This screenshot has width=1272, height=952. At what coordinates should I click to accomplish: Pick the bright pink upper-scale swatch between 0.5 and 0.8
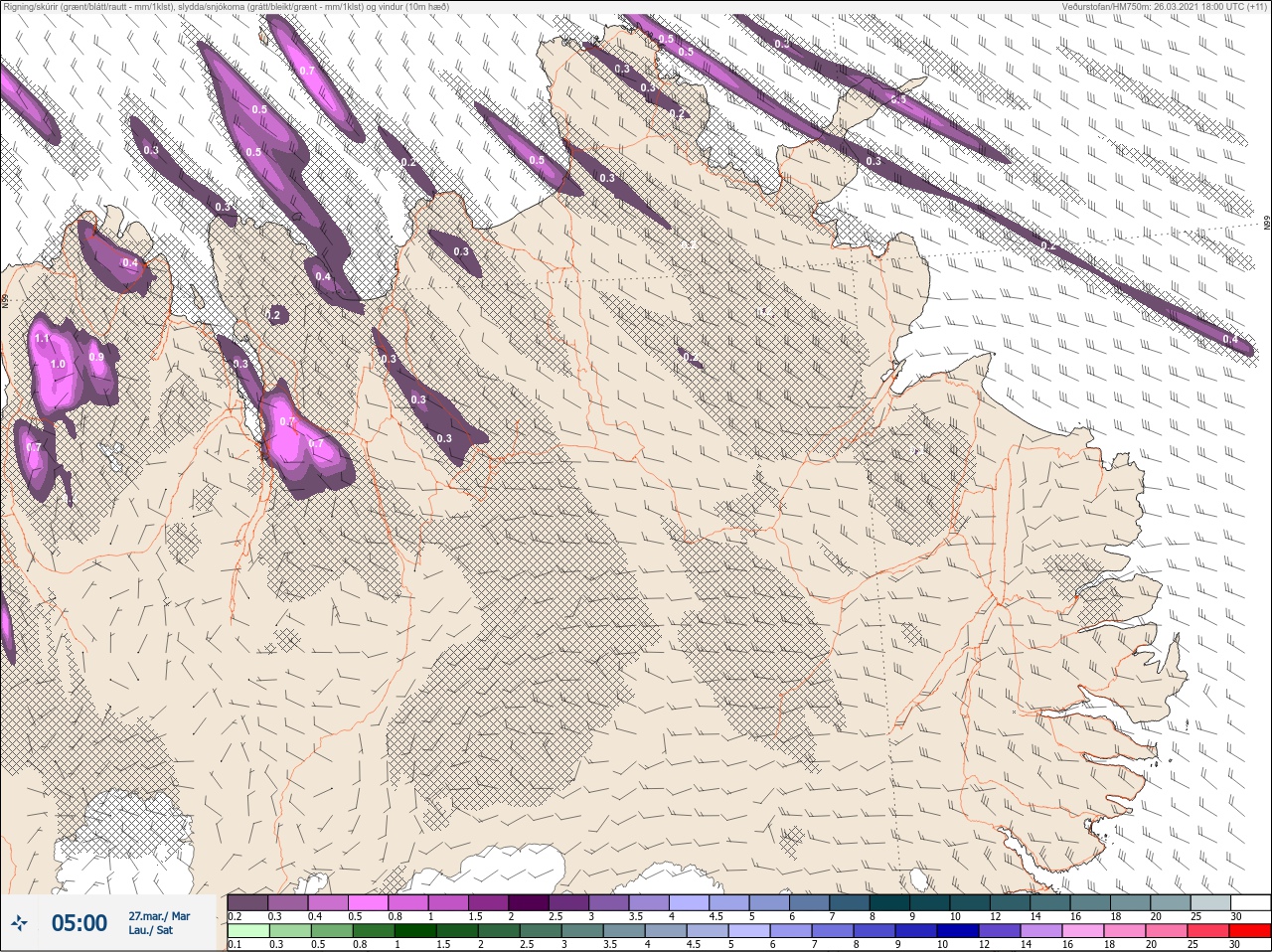pos(370,902)
